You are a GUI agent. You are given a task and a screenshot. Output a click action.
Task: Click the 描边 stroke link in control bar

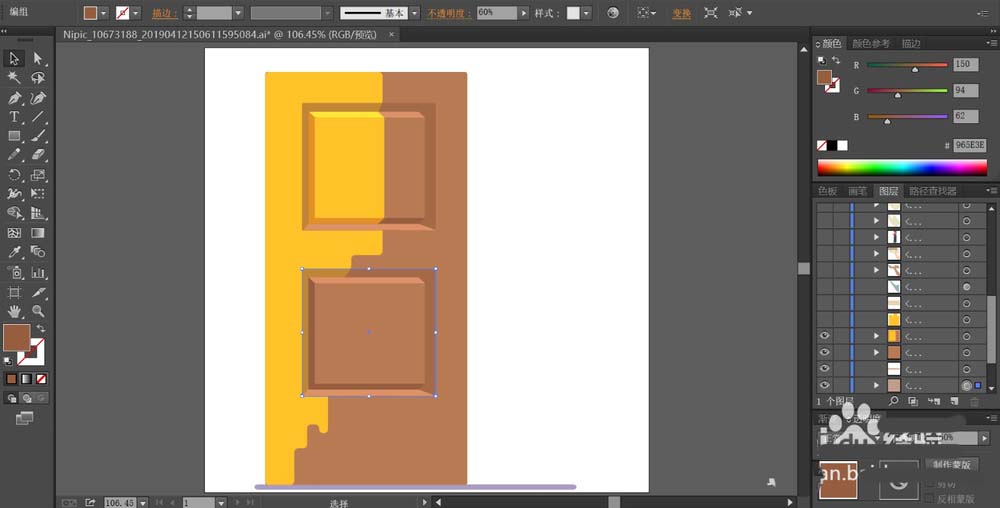(x=164, y=13)
